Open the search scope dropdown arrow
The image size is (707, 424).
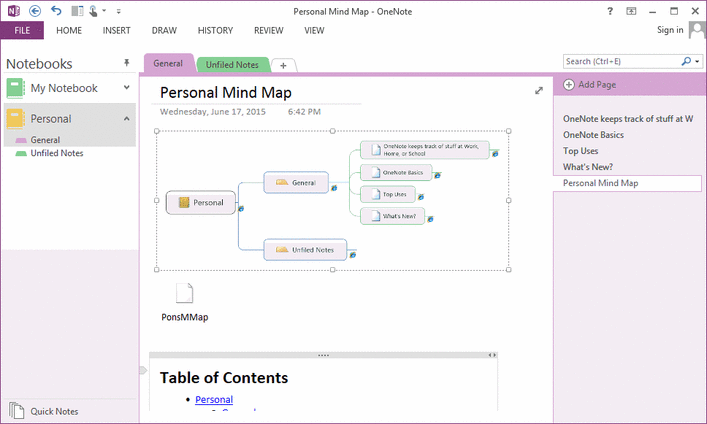click(697, 62)
